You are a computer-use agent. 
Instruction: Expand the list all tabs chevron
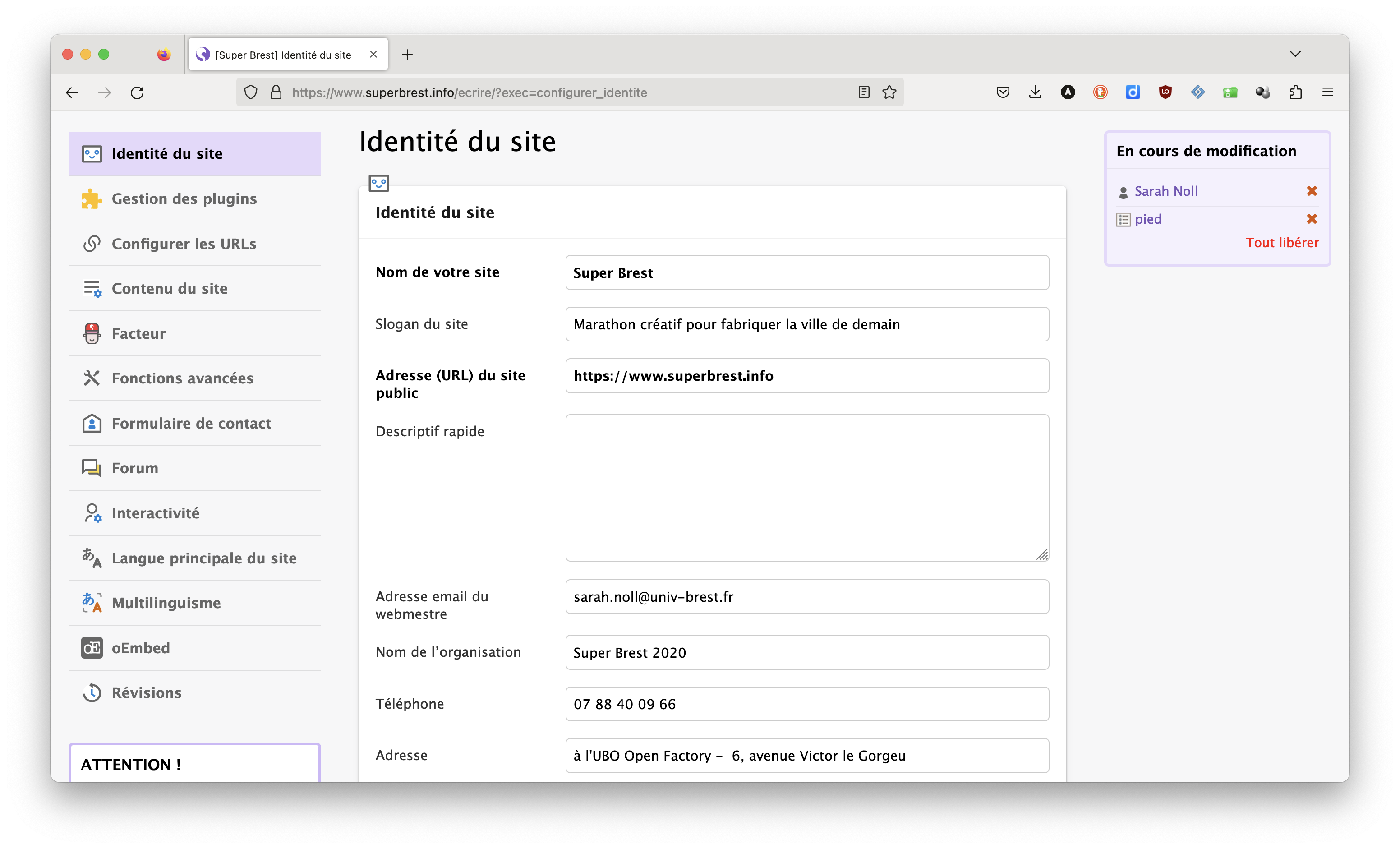point(1295,54)
